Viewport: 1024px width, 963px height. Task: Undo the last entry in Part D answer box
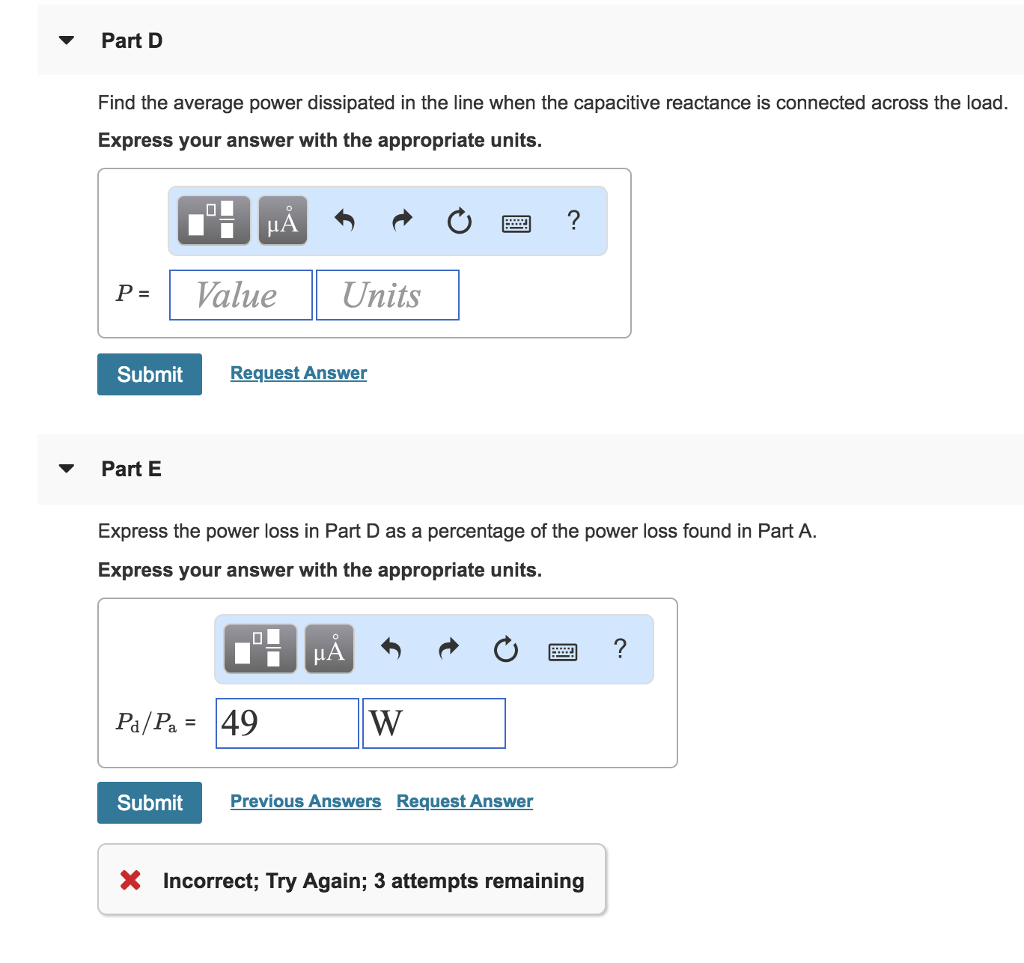[x=344, y=220]
